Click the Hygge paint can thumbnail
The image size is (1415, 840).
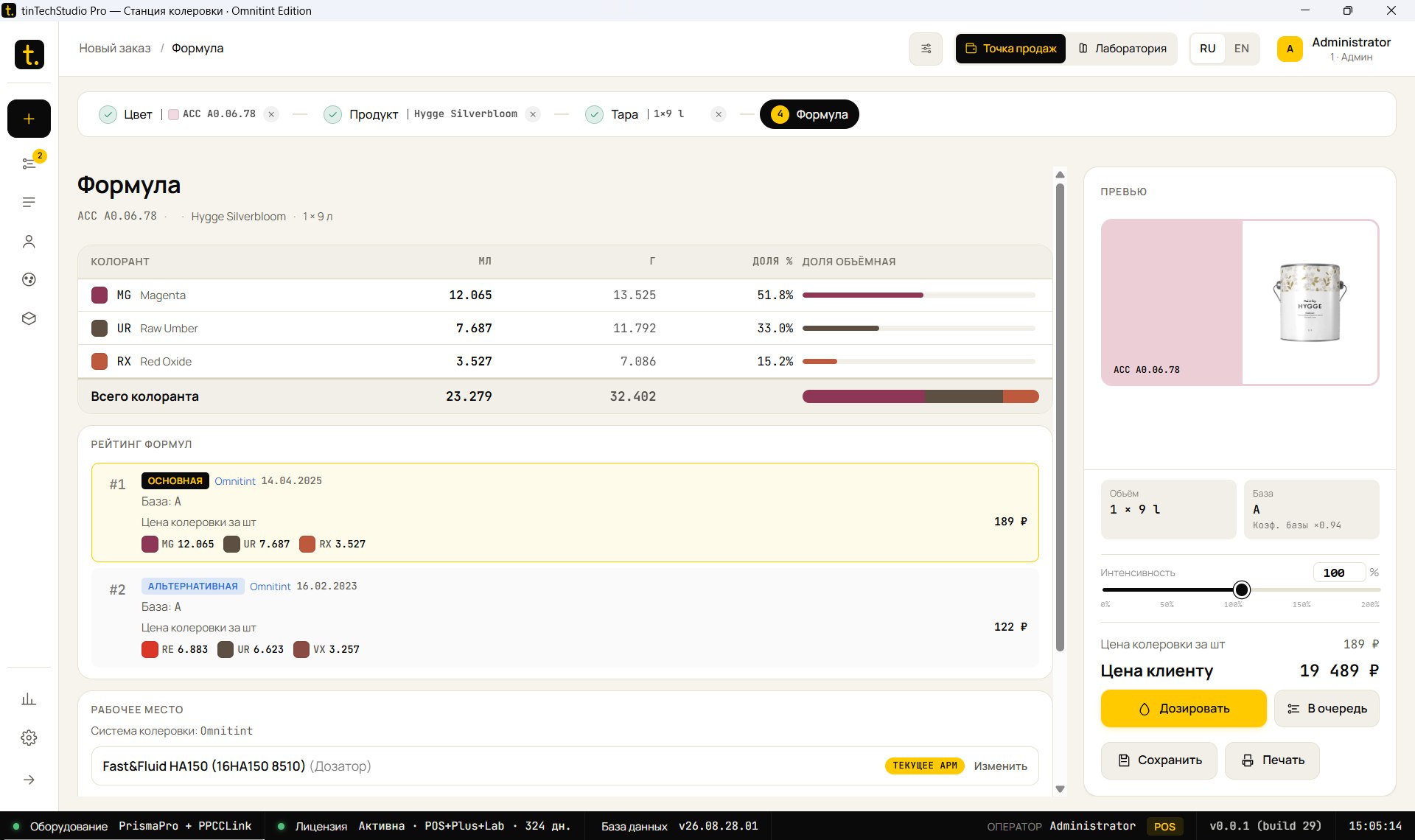pyautogui.click(x=1310, y=302)
